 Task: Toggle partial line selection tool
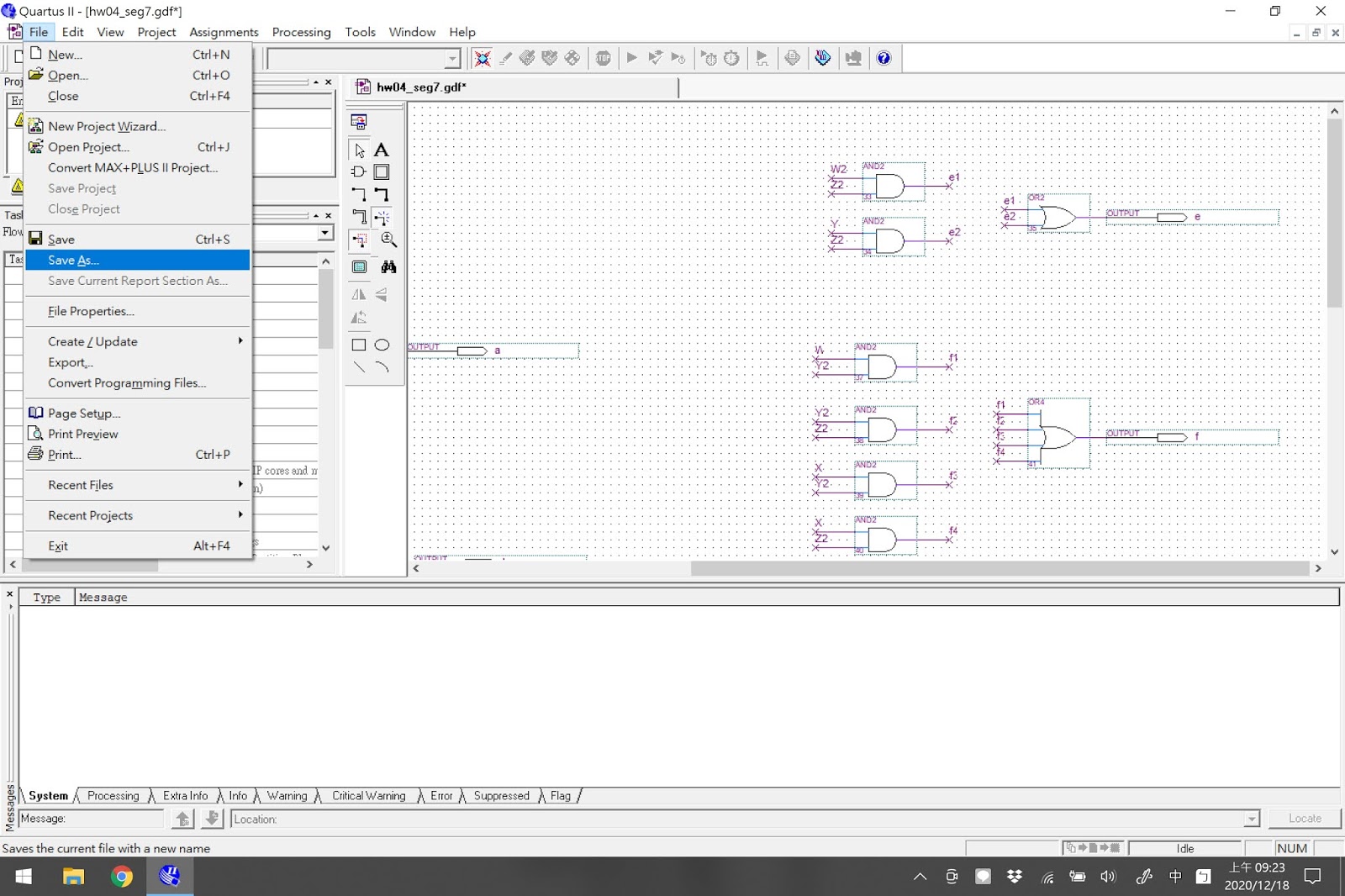pyautogui.click(x=359, y=240)
